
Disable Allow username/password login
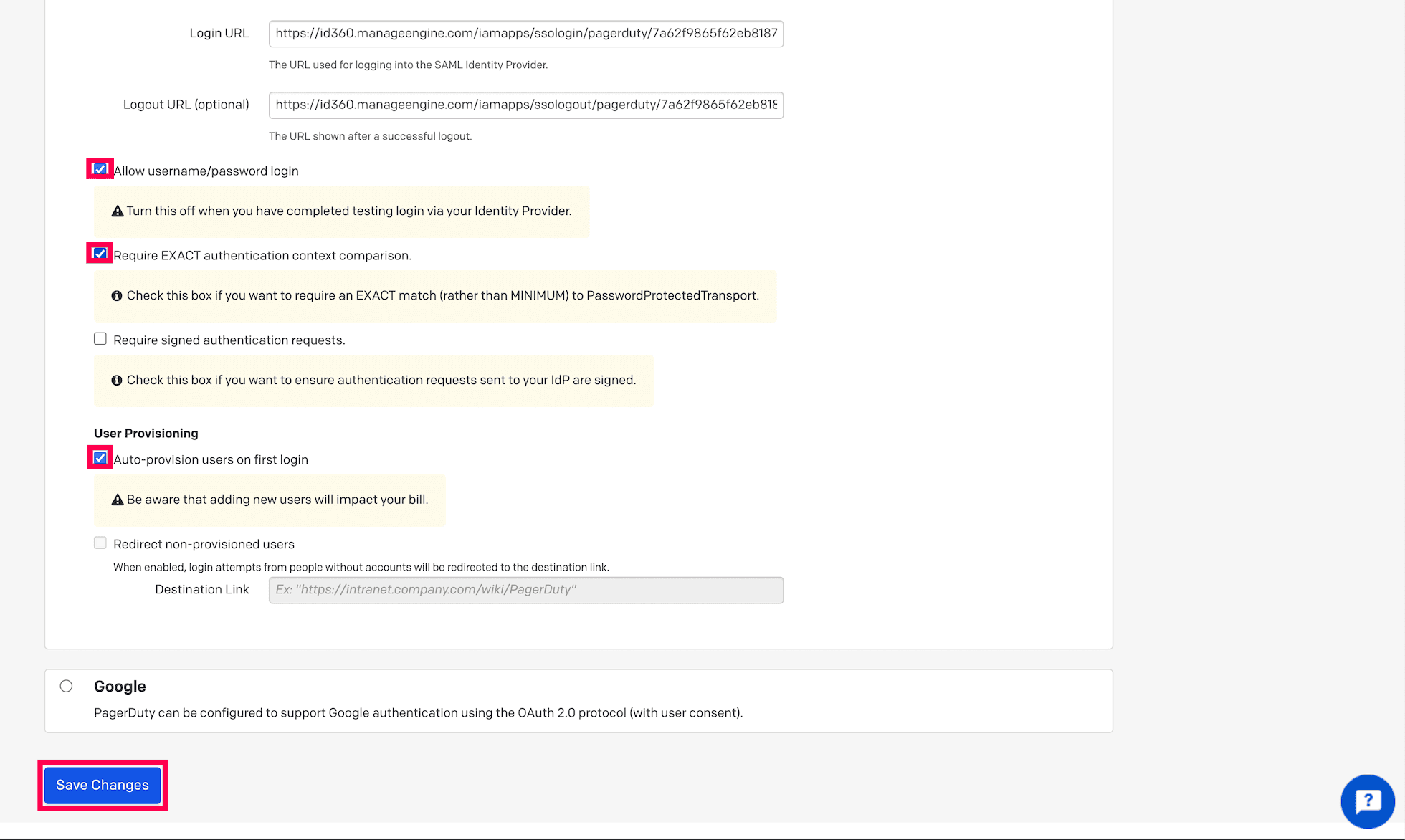coord(100,168)
